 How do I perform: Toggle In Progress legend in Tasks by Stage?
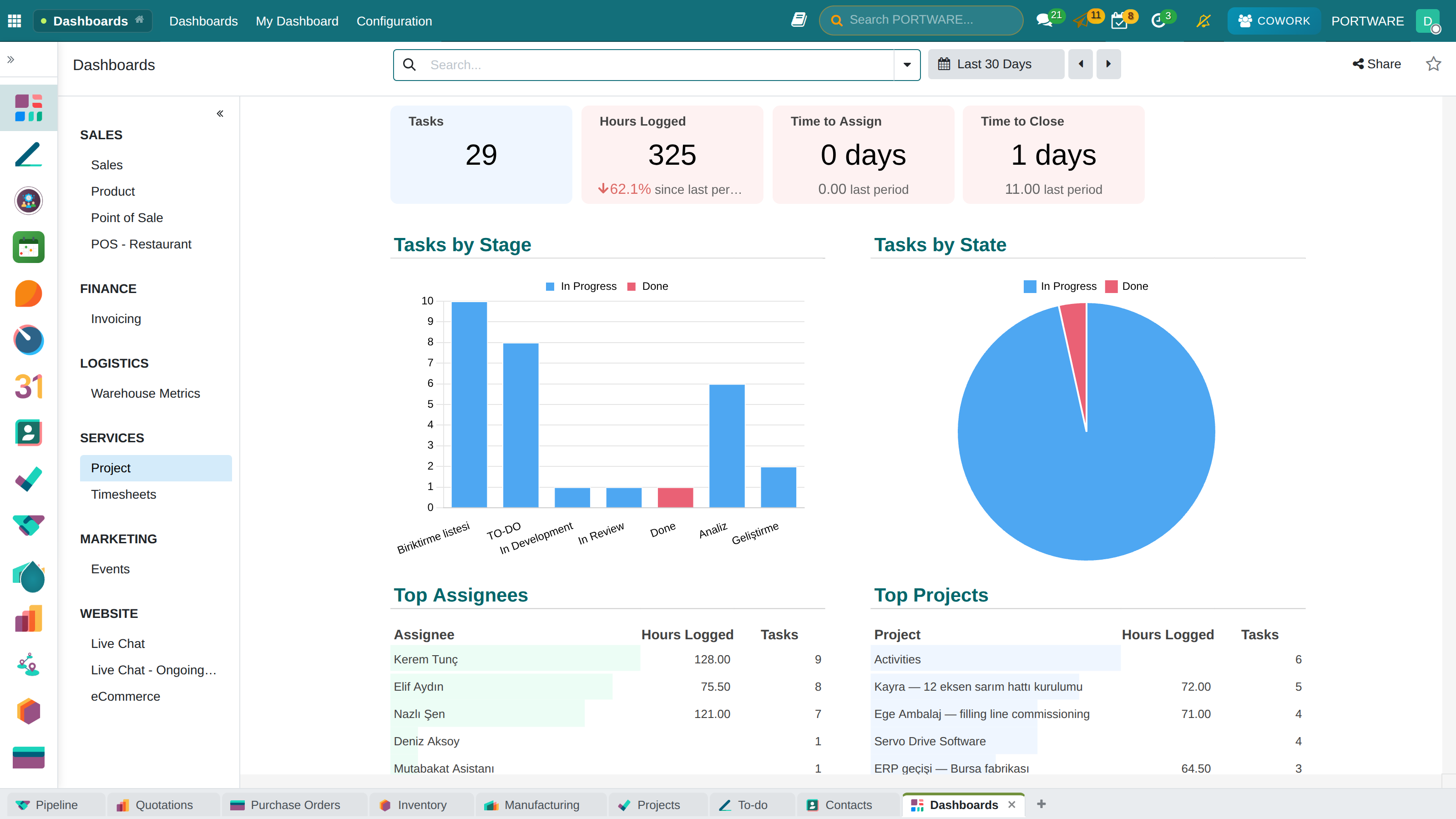(x=581, y=286)
